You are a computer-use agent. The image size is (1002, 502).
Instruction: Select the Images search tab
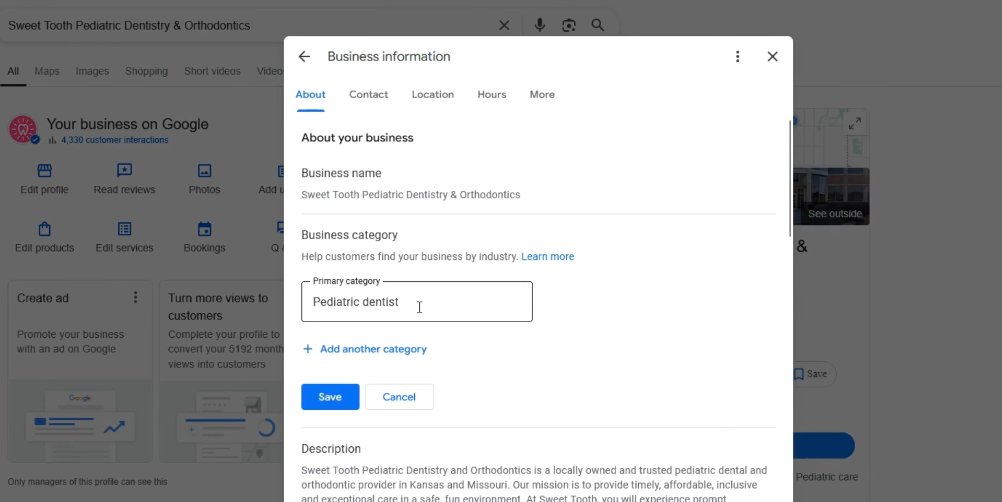(92, 72)
